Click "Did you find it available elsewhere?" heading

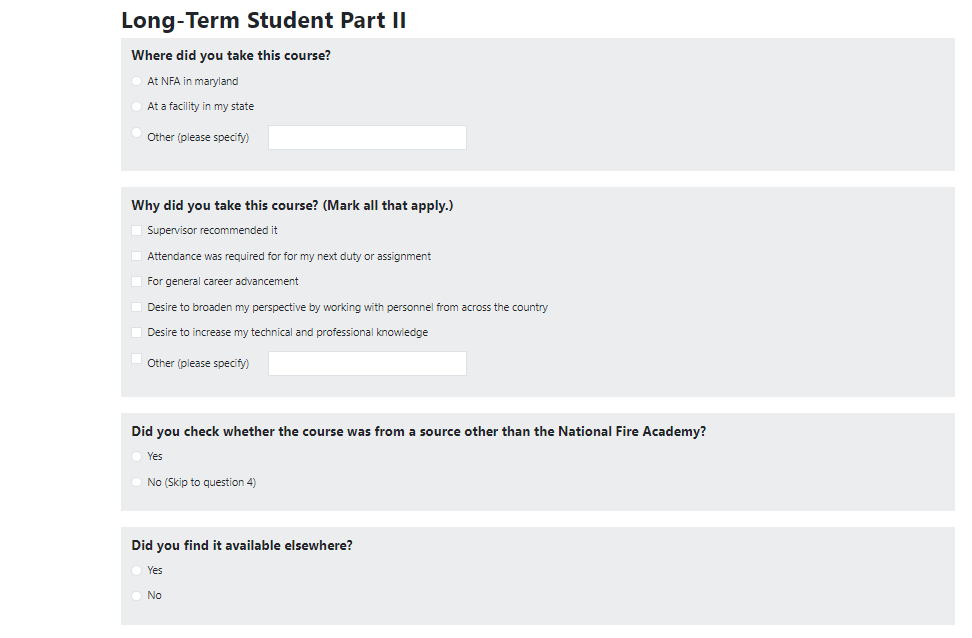[x=242, y=546]
